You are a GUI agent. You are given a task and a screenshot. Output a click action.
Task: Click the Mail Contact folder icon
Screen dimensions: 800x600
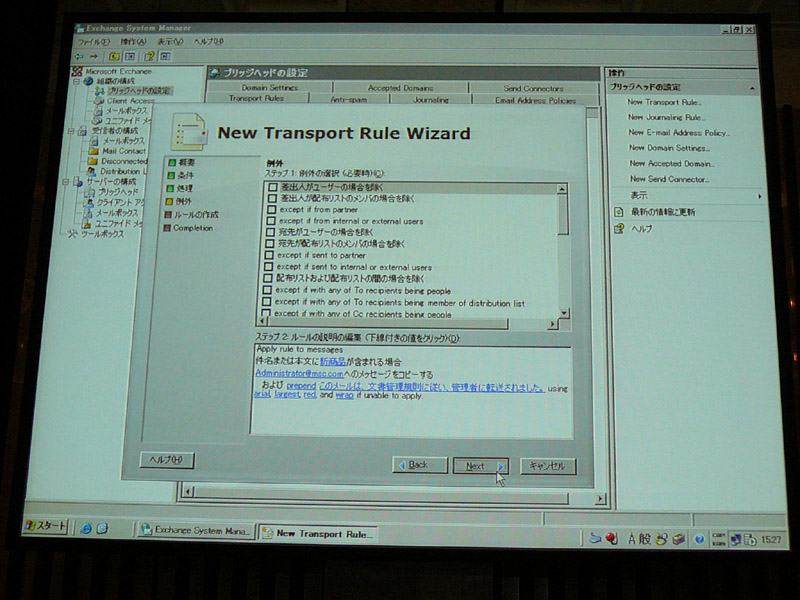(93, 151)
